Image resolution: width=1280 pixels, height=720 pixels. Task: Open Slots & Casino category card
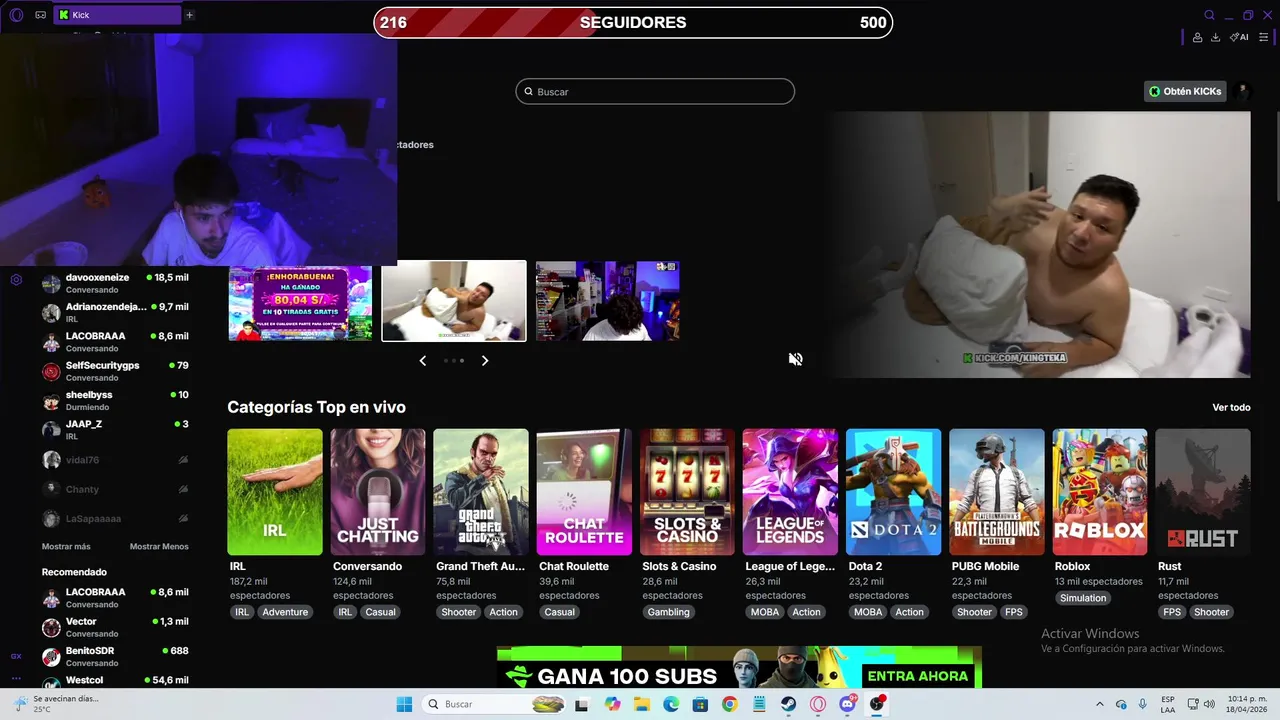point(687,492)
